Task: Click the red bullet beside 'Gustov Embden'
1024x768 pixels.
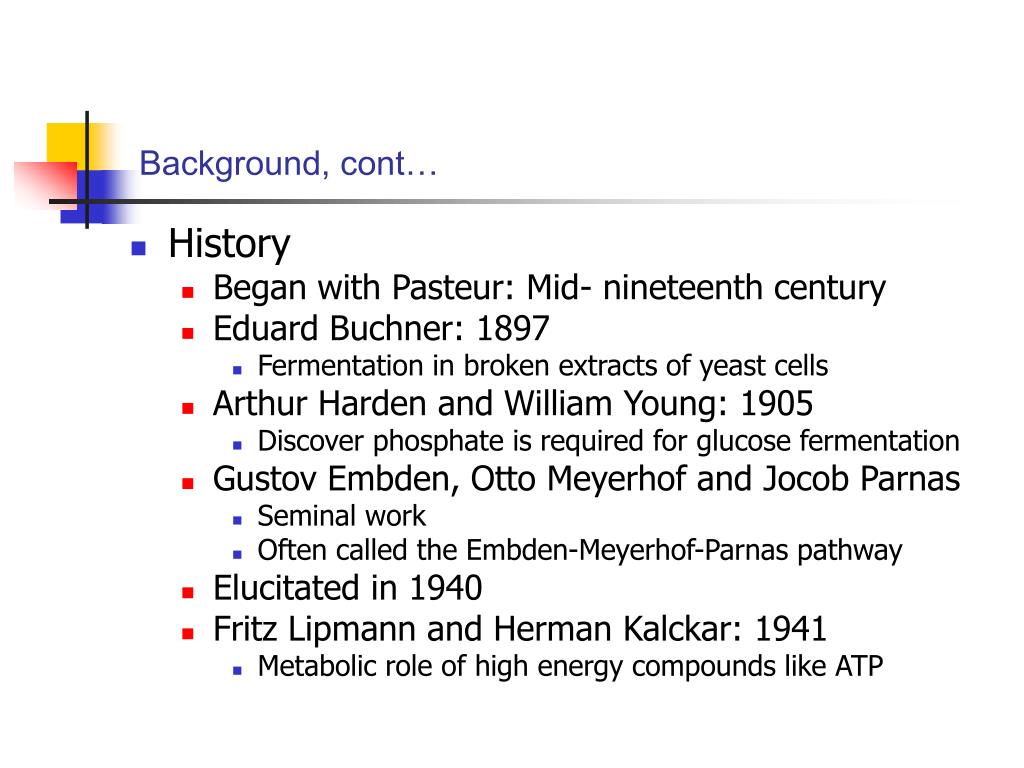Action: click(x=188, y=483)
